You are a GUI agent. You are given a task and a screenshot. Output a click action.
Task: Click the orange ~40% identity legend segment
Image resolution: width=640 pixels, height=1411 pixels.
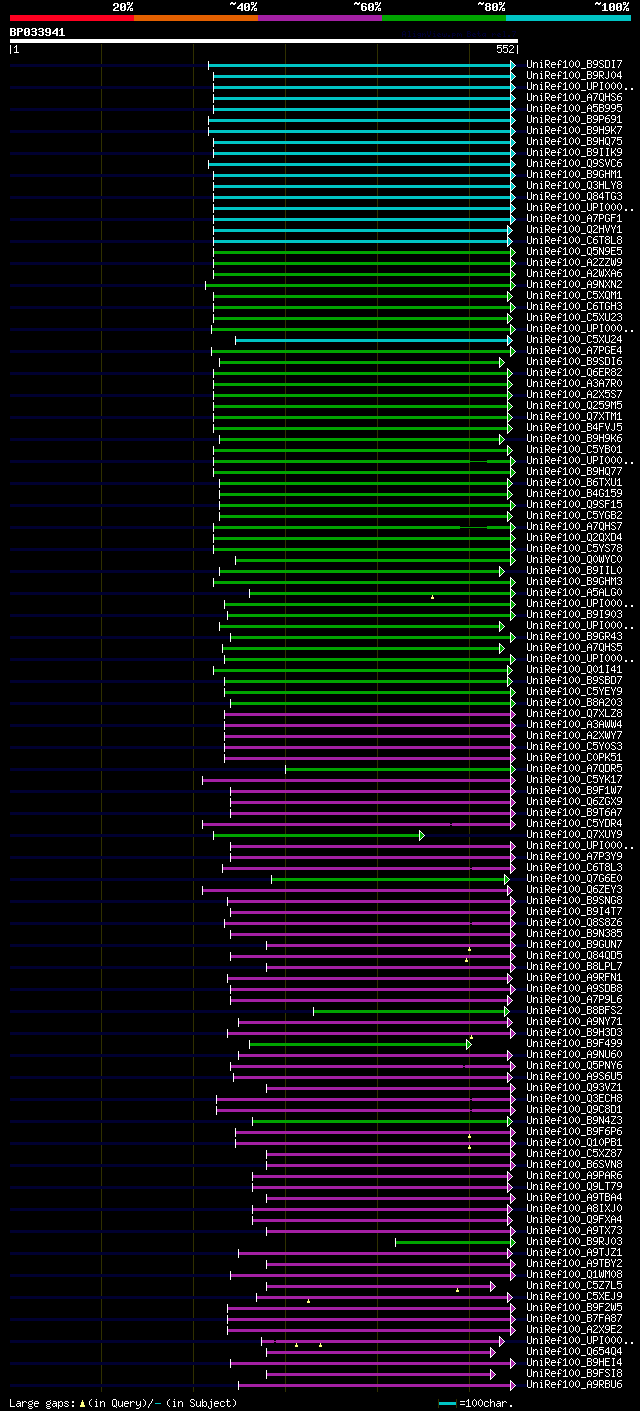tap(195, 18)
